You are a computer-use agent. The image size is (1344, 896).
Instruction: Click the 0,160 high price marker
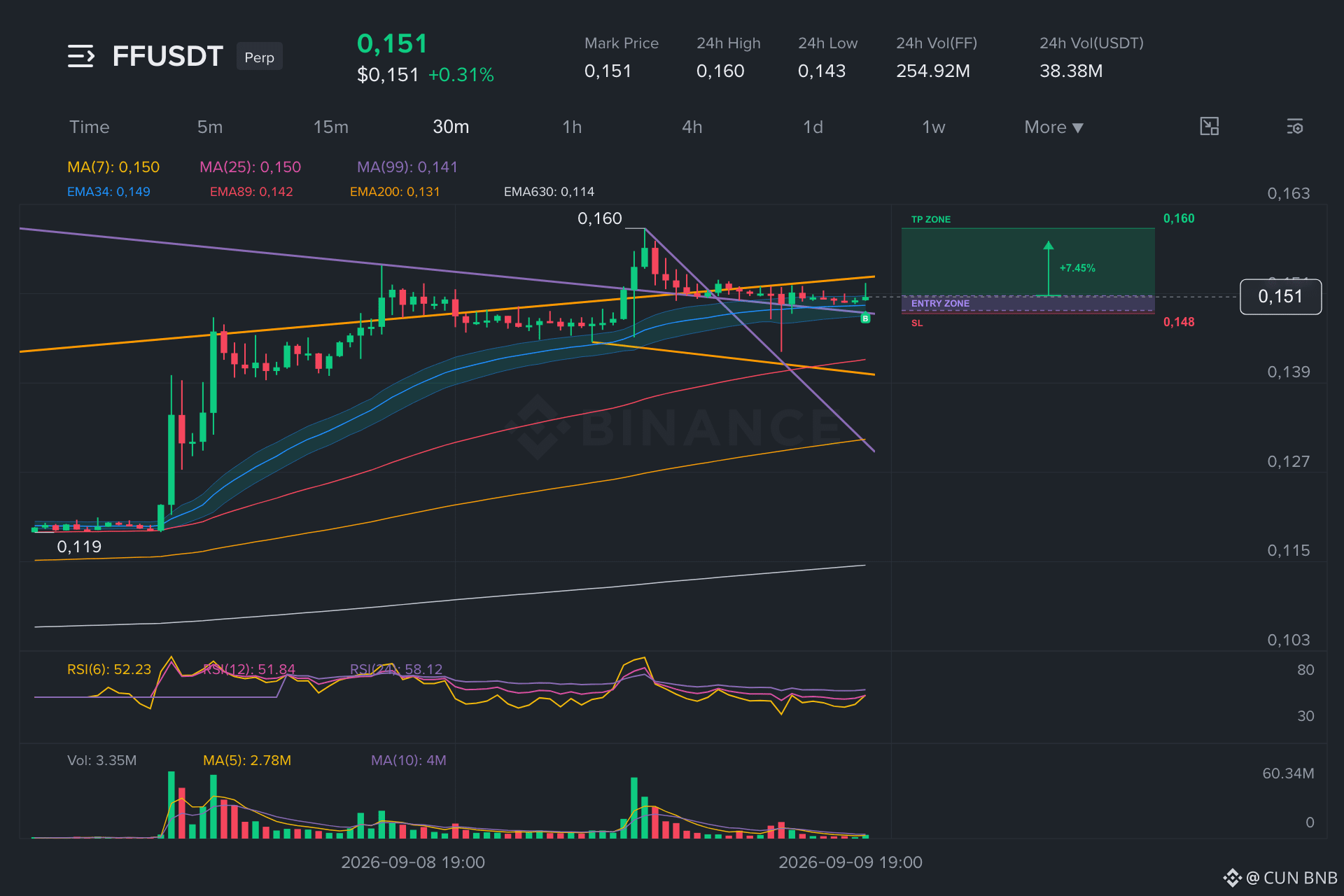pyautogui.click(x=600, y=218)
